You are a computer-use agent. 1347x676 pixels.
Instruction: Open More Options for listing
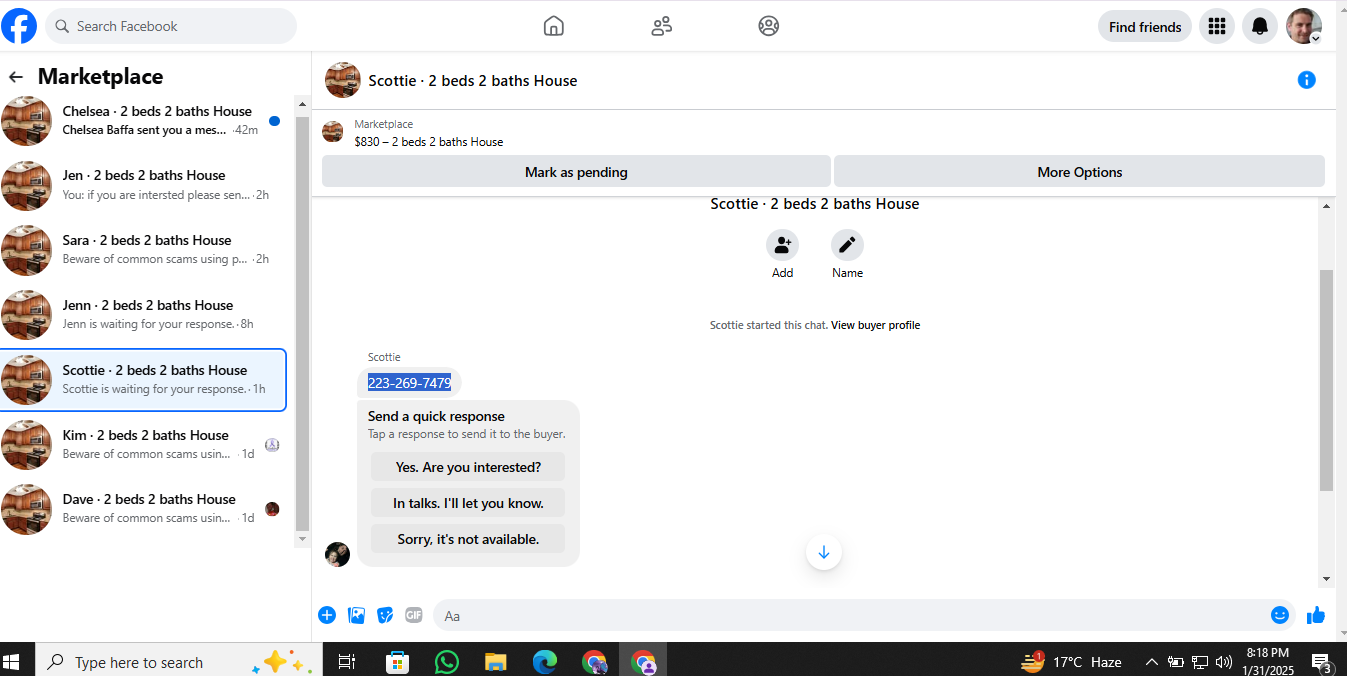[x=1079, y=172]
